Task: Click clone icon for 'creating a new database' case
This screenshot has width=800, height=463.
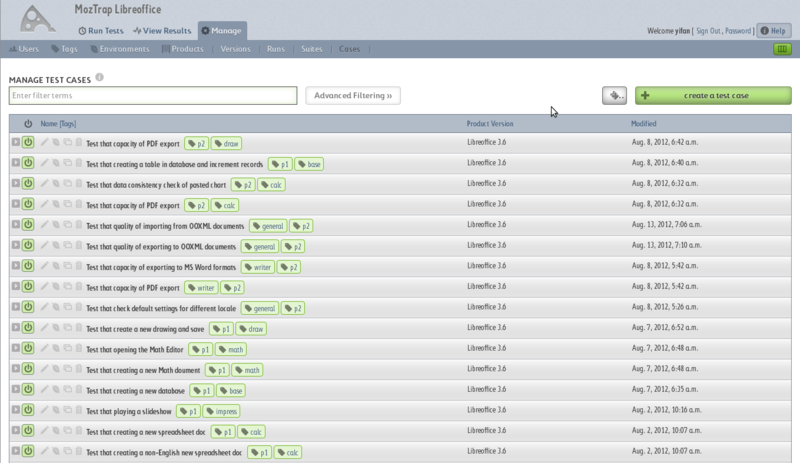Action: point(67,389)
